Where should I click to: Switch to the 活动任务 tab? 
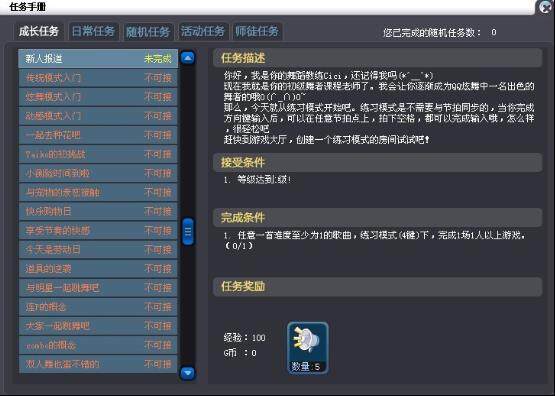point(203,31)
